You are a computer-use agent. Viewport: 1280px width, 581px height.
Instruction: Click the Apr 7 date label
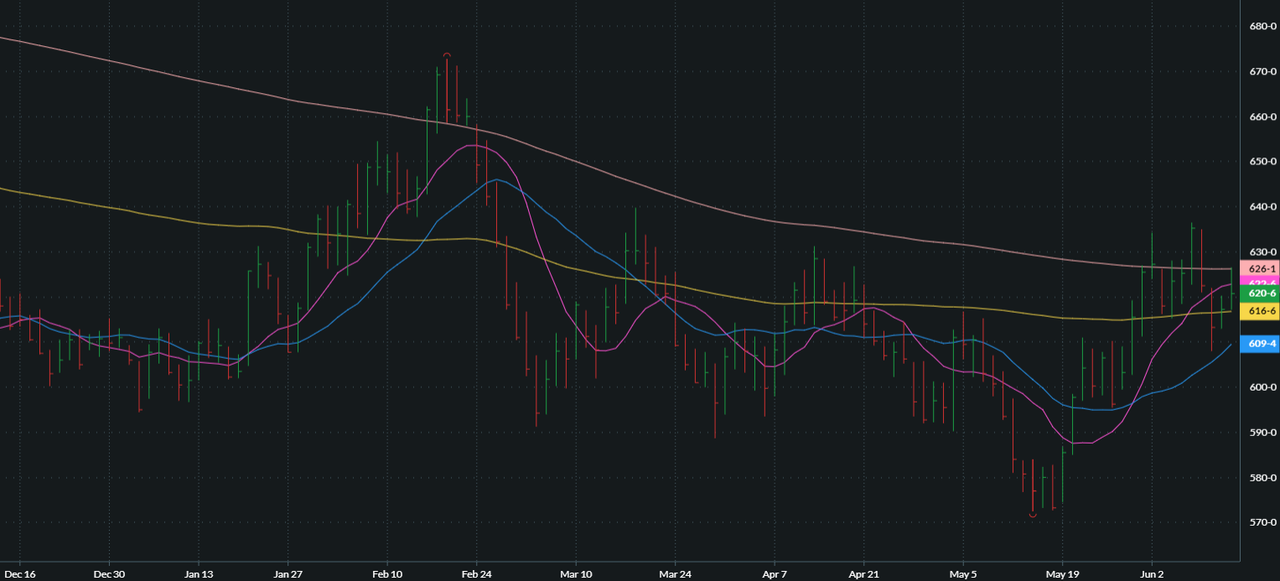tap(774, 574)
